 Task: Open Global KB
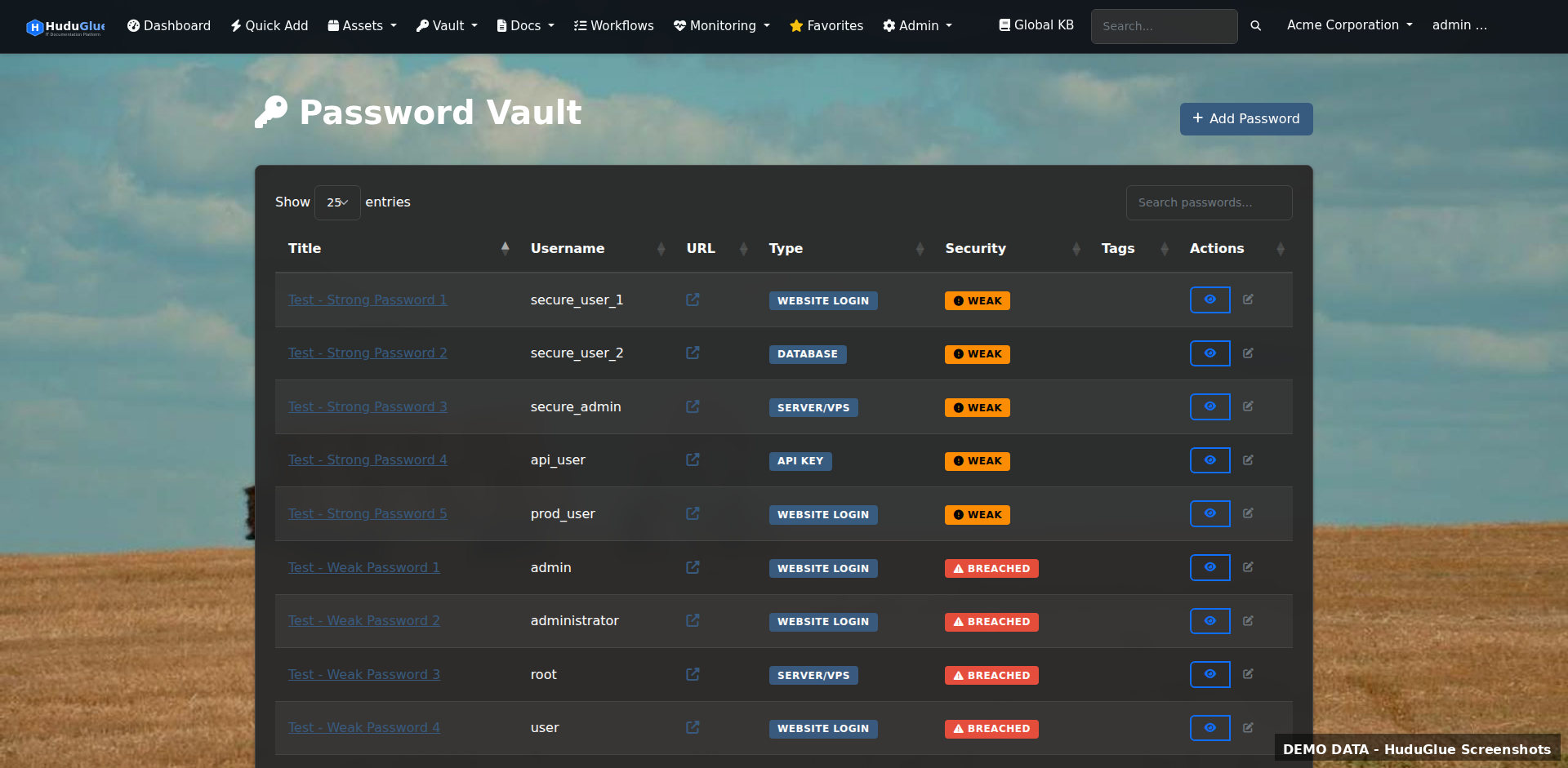[1036, 24]
